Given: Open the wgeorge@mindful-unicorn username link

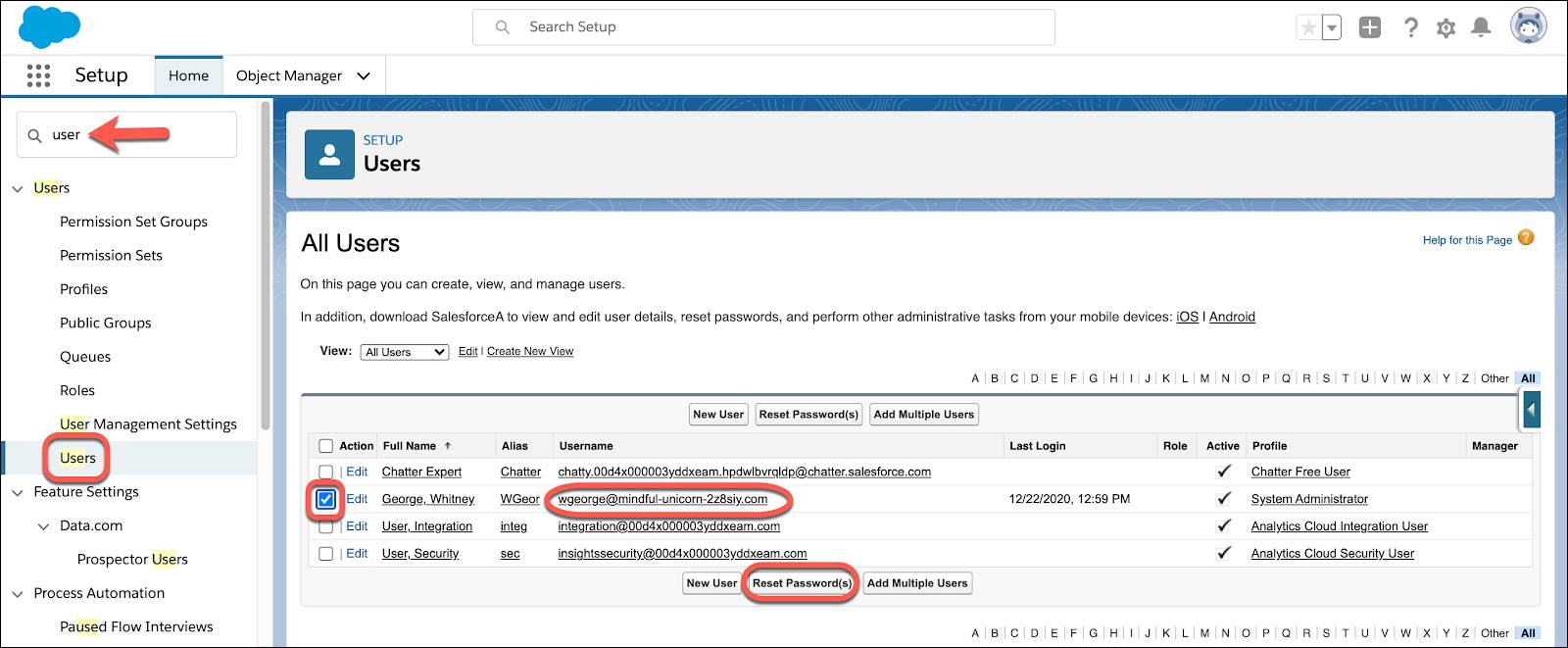Looking at the screenshot, I should pyautogui.click(x=662, y=499).
